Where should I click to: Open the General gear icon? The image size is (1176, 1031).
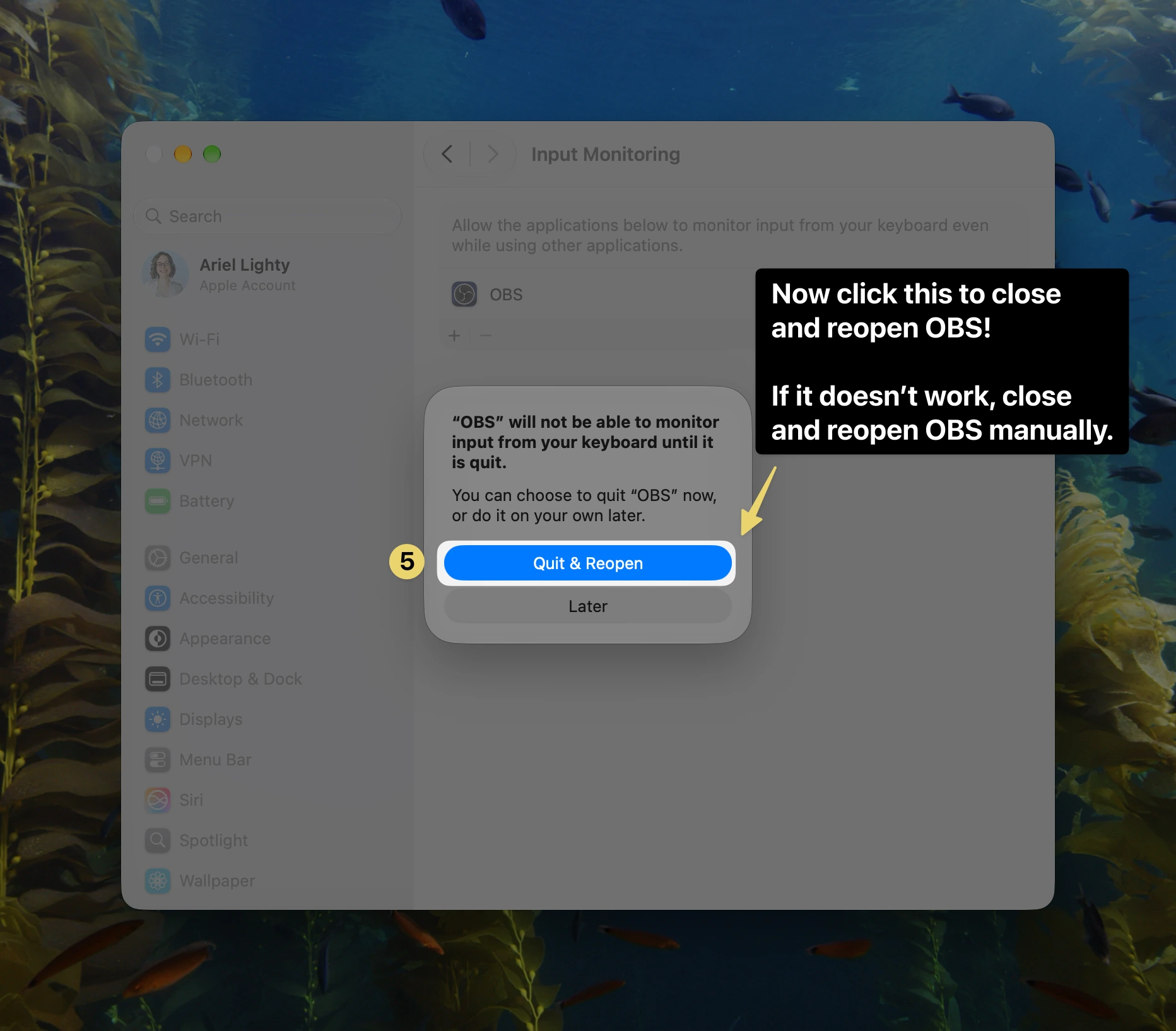click(x=158, y=558)
